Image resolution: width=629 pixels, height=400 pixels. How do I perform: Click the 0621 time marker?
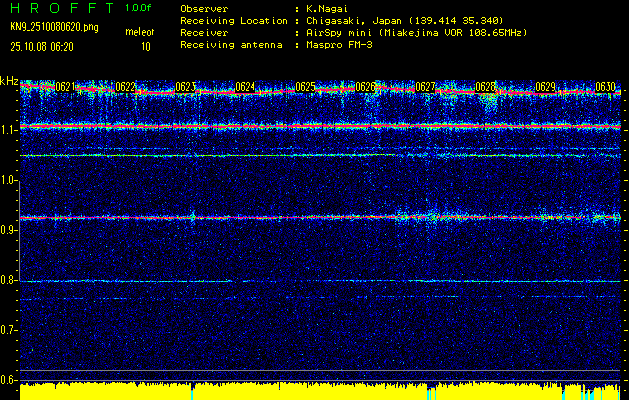tap(66, 87)
